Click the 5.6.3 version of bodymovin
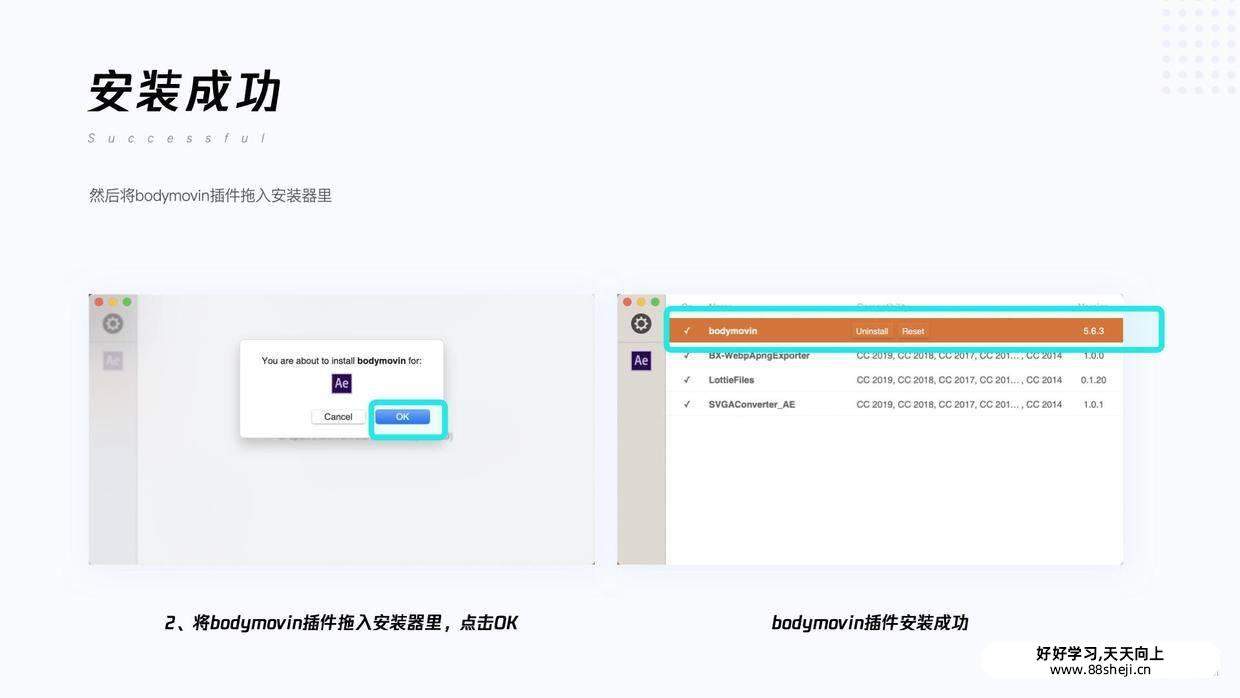This screenshot has width=1240, height=698. click(x=1093, y=331)
